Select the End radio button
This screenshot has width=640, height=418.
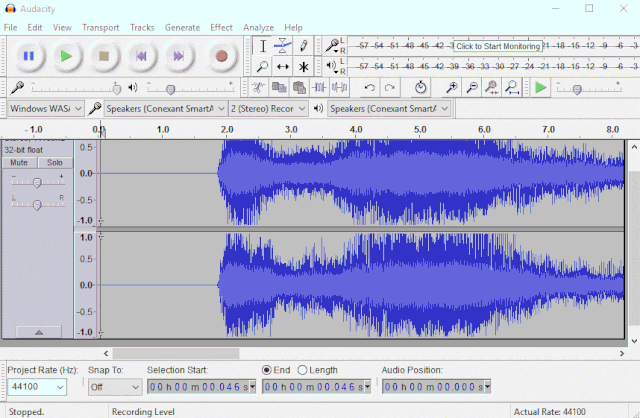(267, 370)
